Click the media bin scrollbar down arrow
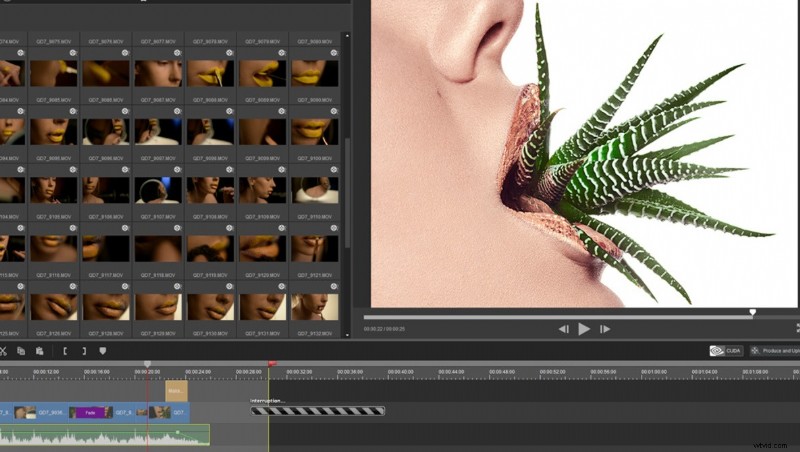The image size is (800, 452). (347, 335)
